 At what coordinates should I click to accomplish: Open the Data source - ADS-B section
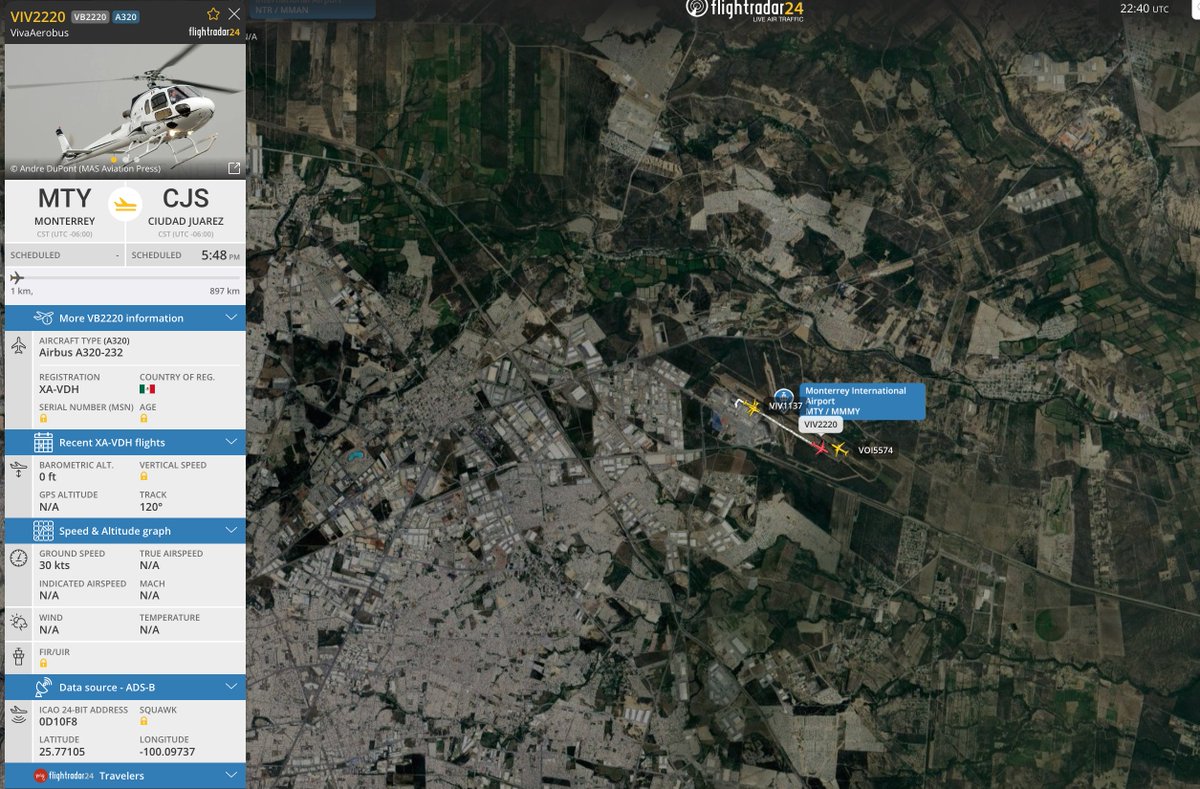[125, 687]
